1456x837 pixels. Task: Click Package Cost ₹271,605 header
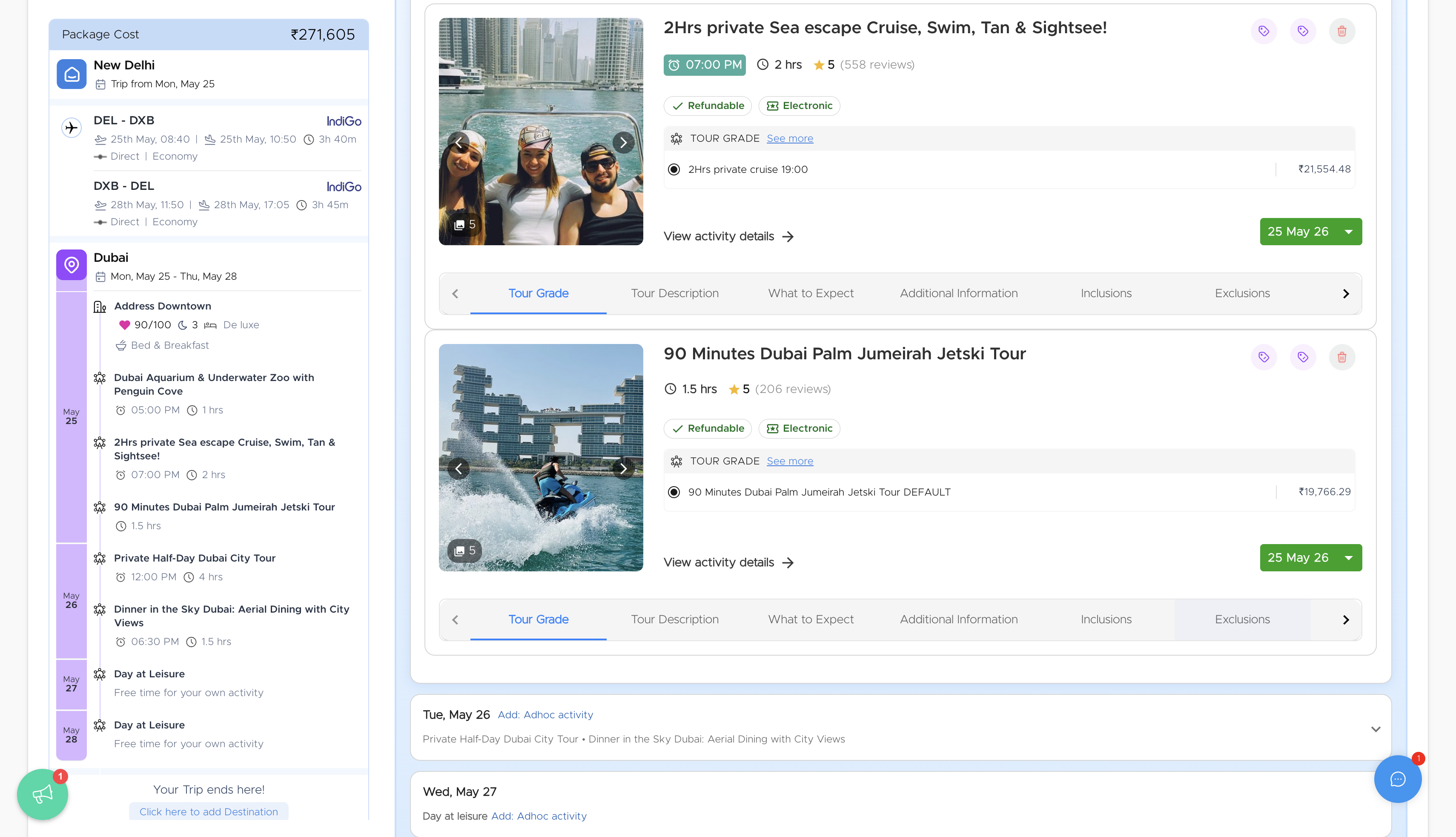point(209,34)
